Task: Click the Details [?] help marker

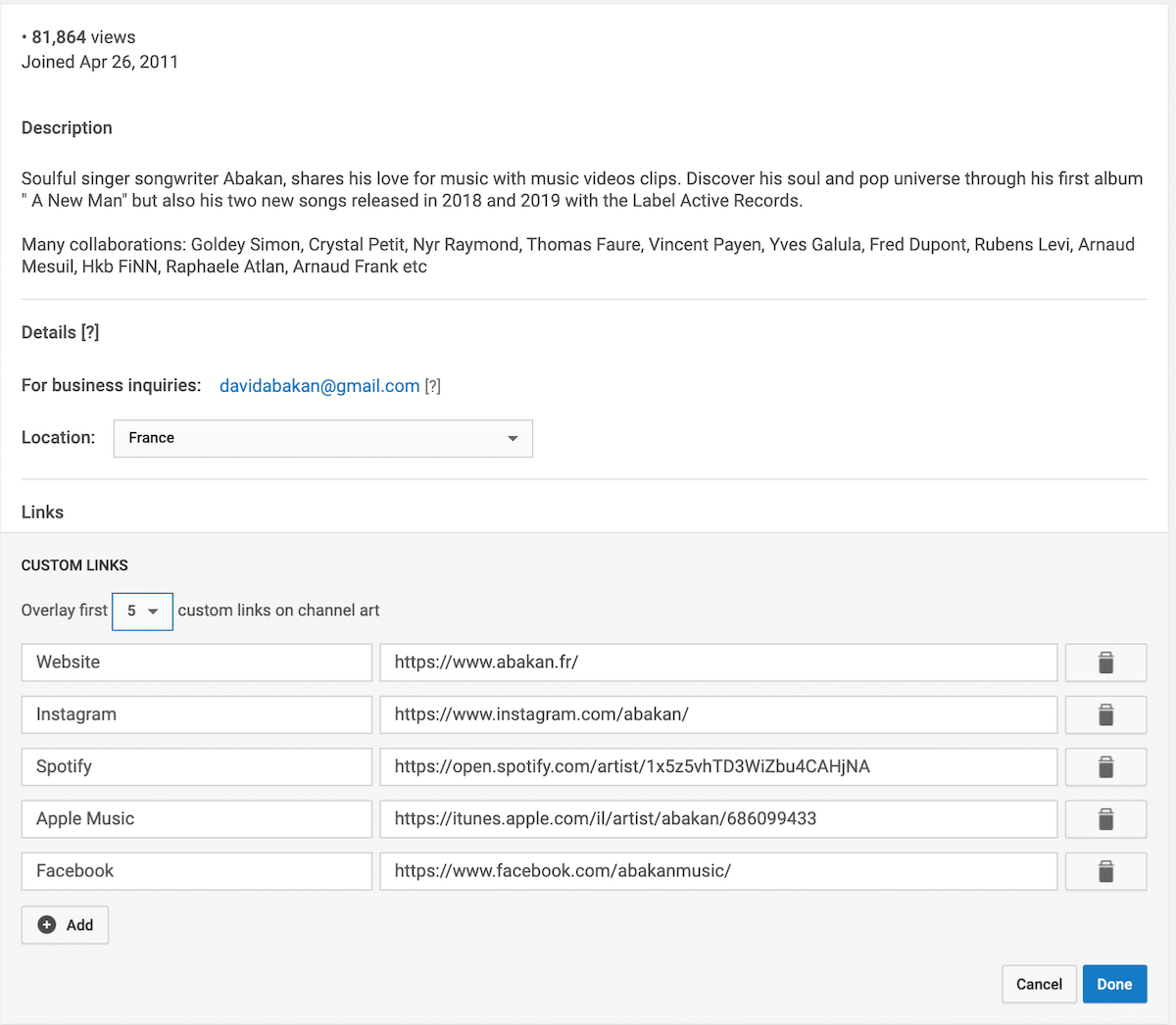Action: point(90,332)
